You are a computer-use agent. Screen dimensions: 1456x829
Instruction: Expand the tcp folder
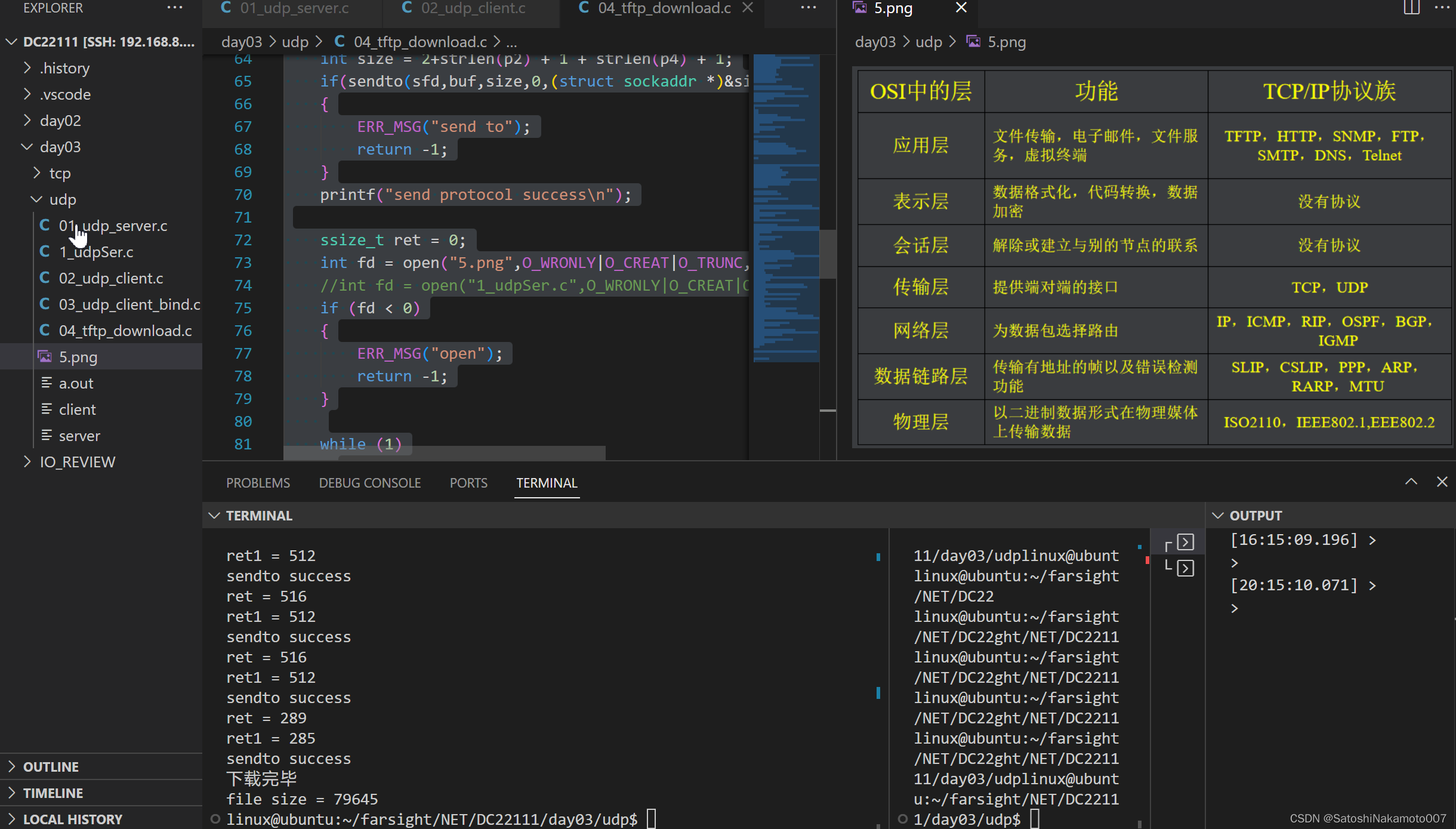(36, 173)
